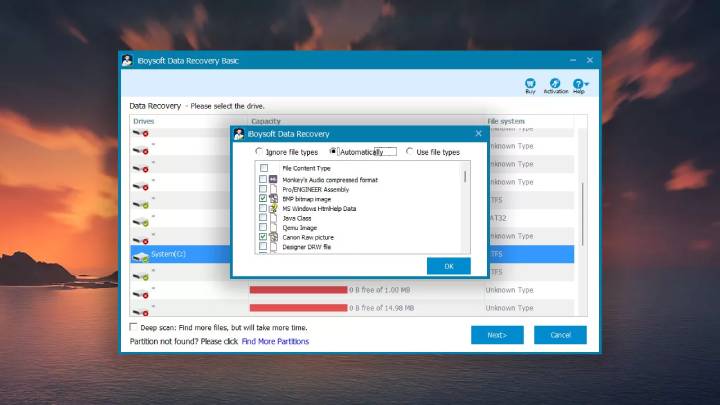This screenshot has width=720, height=405.
Task: Click the Qemu Image file icon
Action: click(273, 227)
